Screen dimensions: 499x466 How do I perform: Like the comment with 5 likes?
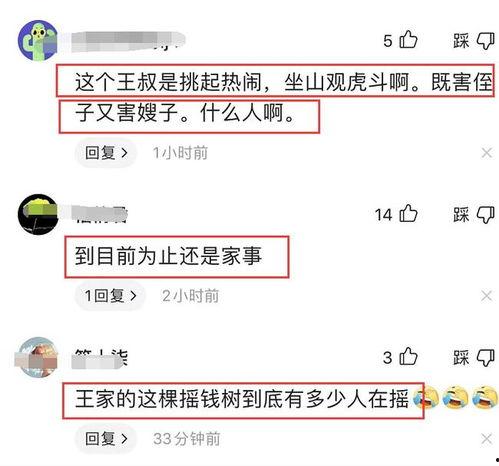pos(408,40)
